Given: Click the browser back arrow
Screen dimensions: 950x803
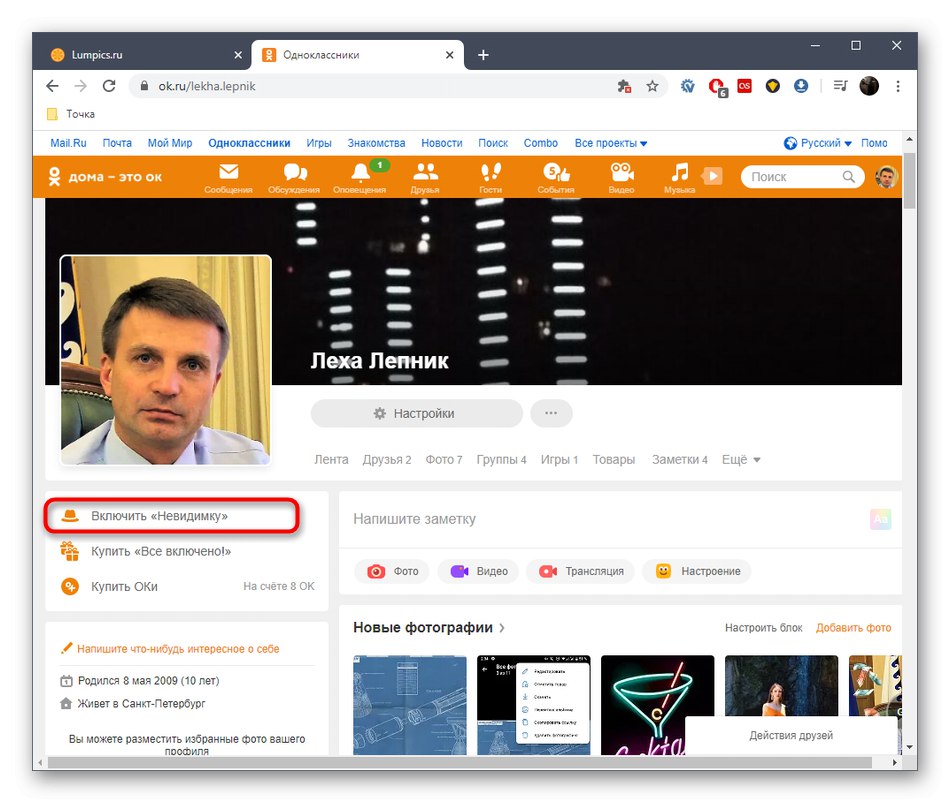Looking at the screenshot, I should pos(53,86).
